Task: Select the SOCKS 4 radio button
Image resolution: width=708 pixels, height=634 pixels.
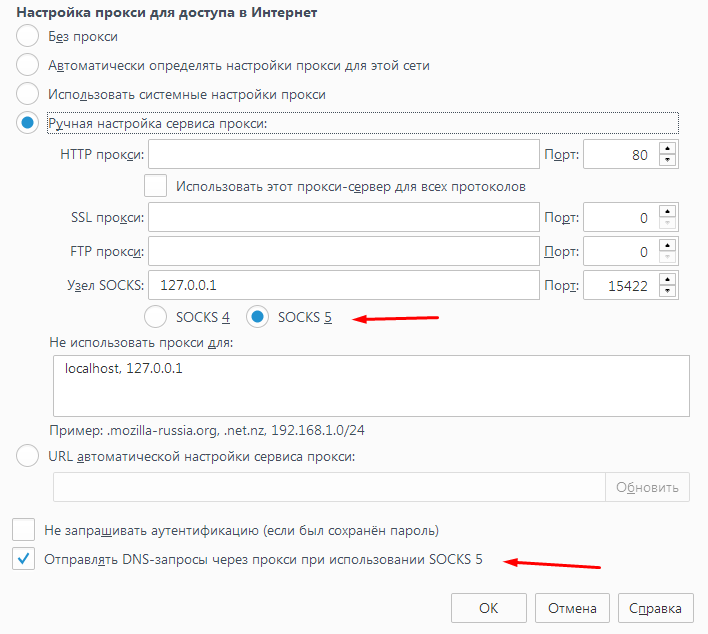Action: (156, 317)
